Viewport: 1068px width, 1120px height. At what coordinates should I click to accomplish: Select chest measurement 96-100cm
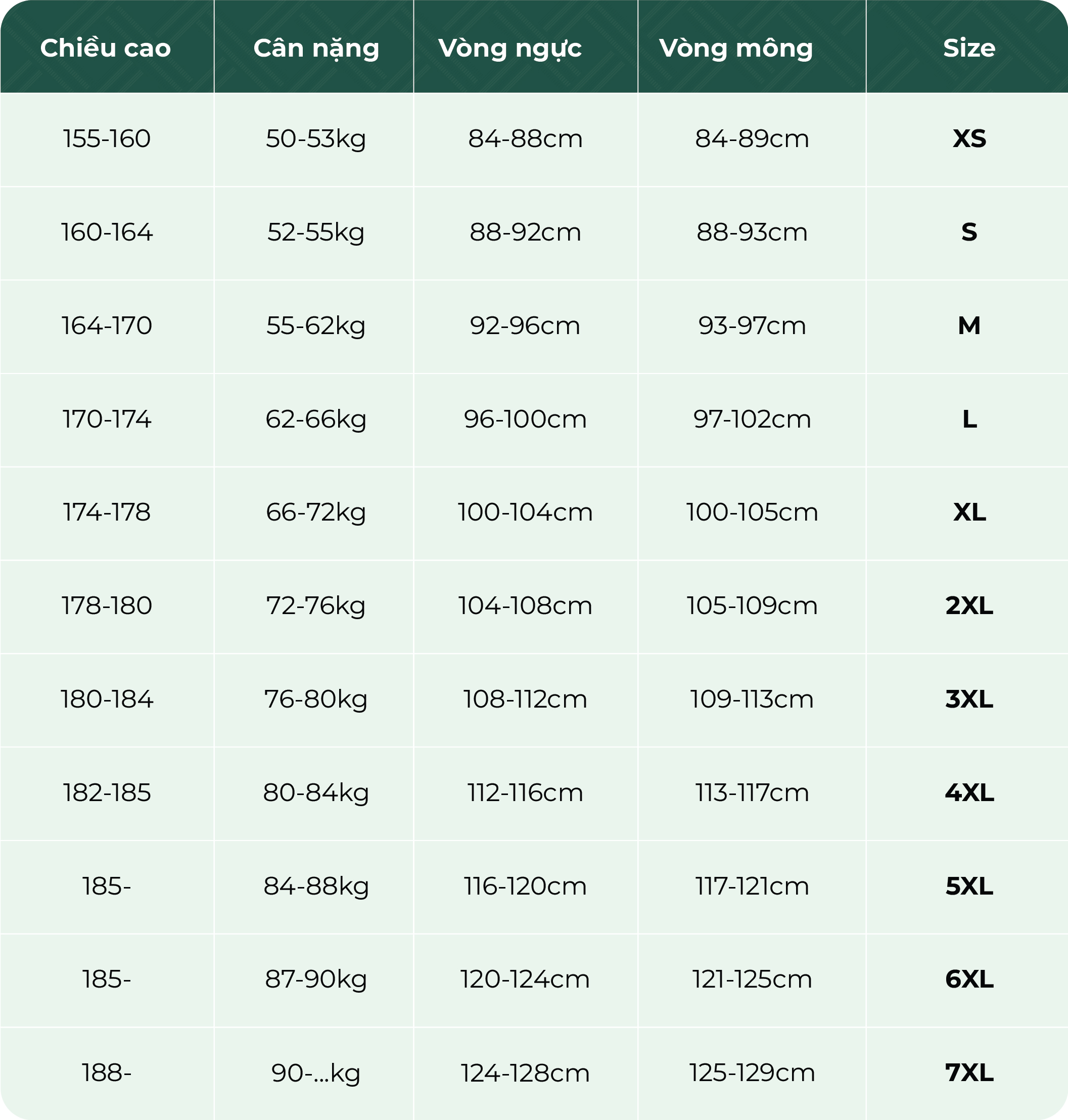coord(525,419)
